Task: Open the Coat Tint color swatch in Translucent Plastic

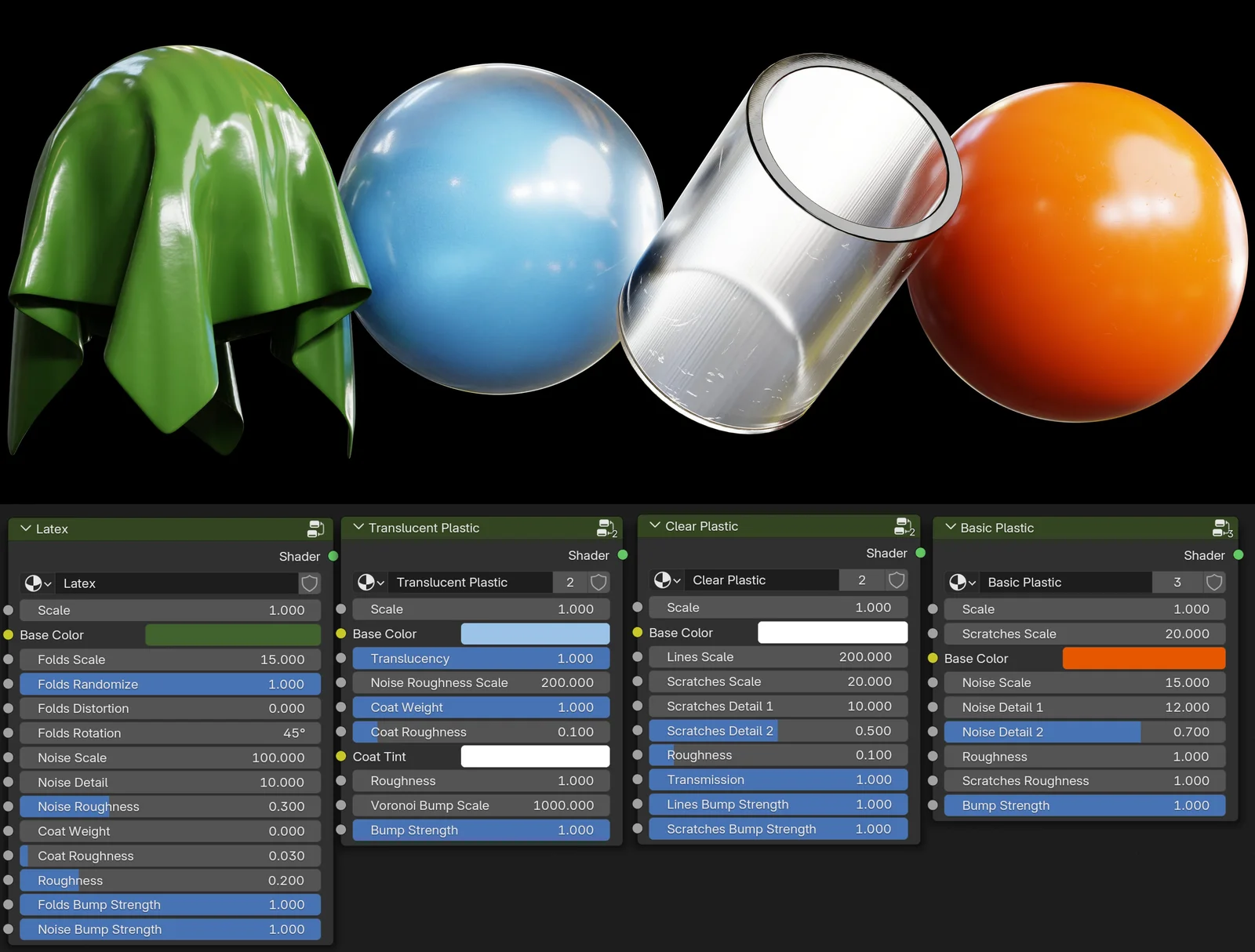Action: coord(536,756)
